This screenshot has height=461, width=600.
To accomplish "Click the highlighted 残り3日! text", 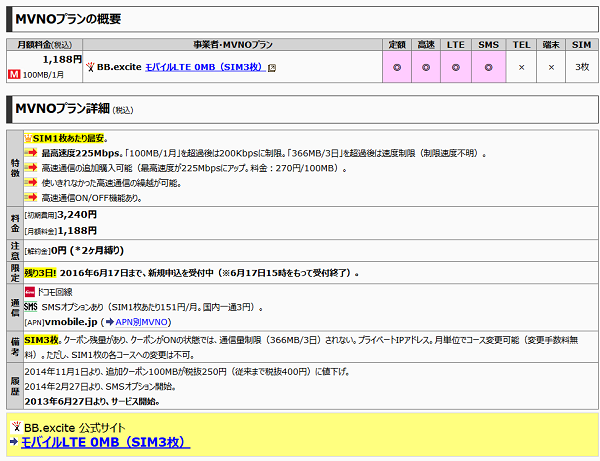I will click(40, 273).
